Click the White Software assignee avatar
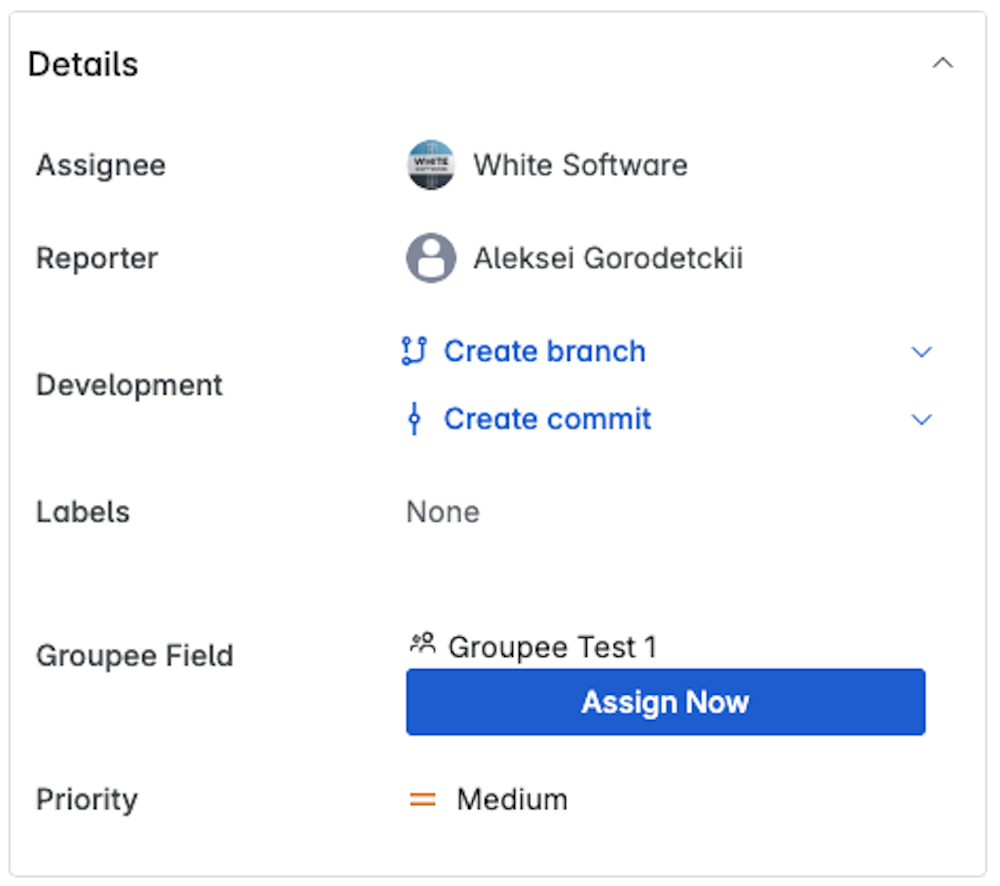 [x=430, y=164]
